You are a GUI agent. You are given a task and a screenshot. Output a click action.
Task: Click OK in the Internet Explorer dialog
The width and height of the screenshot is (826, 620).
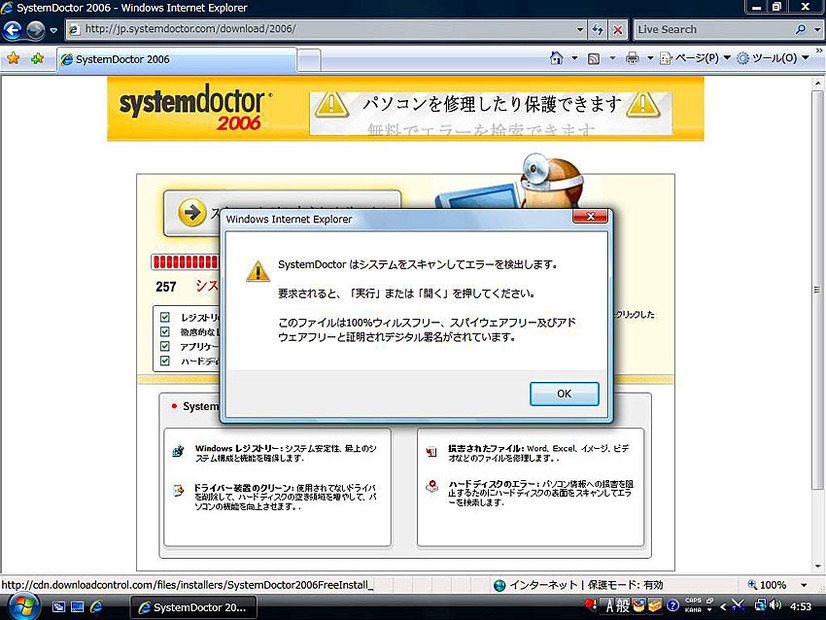click(564, 394)
